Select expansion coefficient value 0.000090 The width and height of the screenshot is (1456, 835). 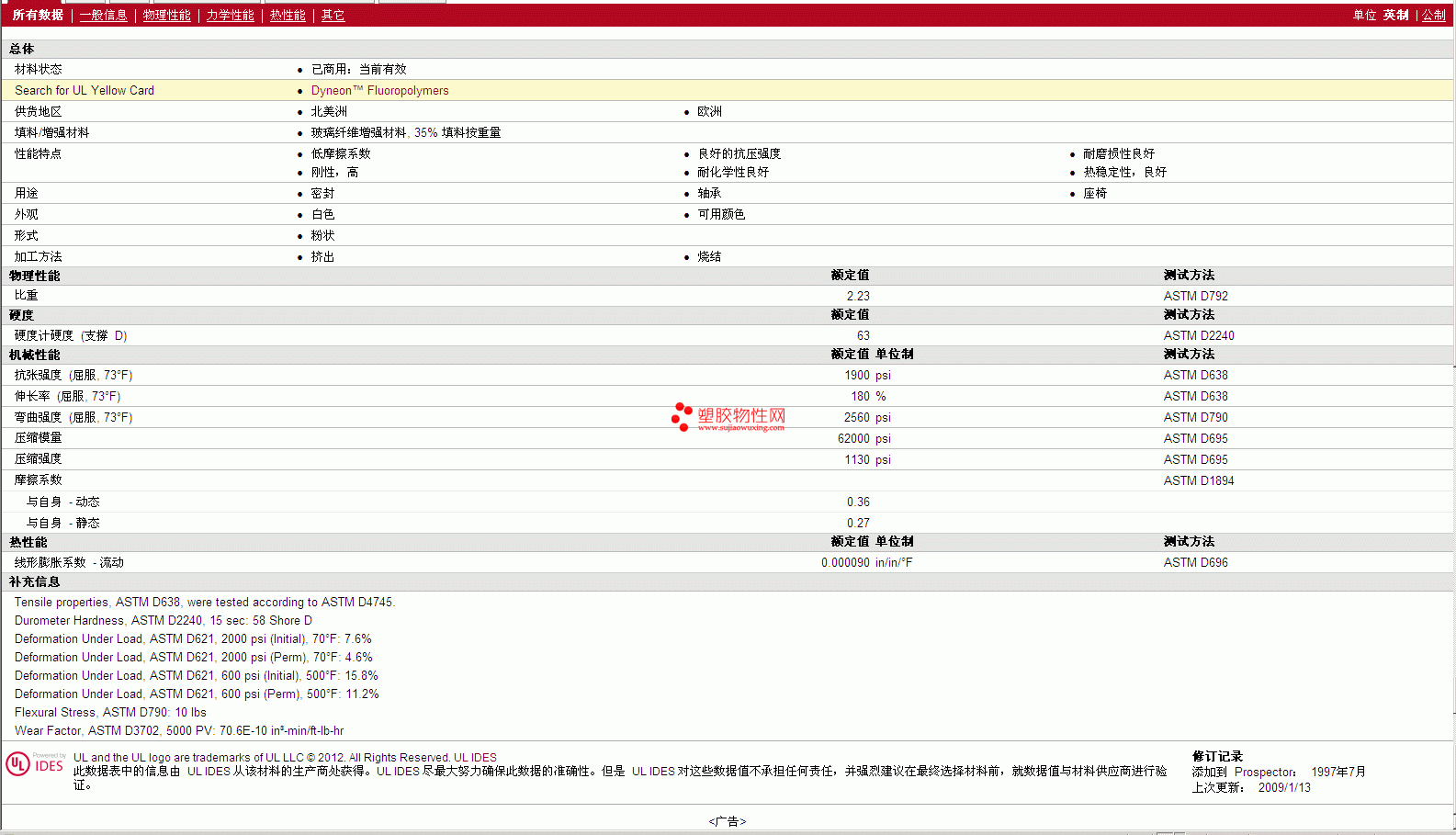(x=845, y=562)
